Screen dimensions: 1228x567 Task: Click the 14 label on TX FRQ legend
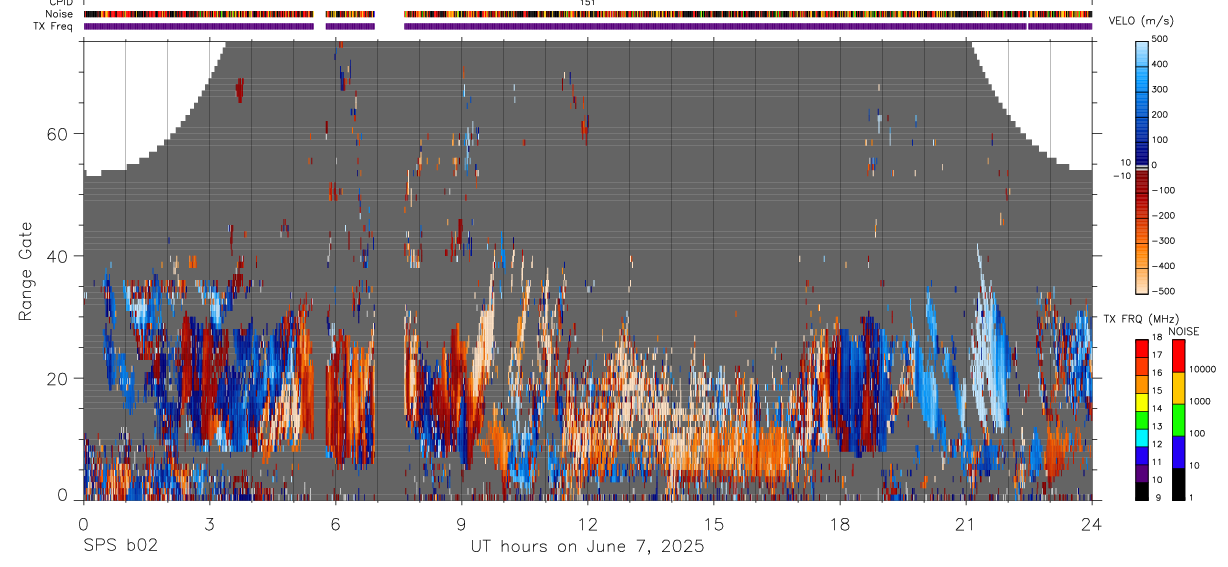[1157, 409]
